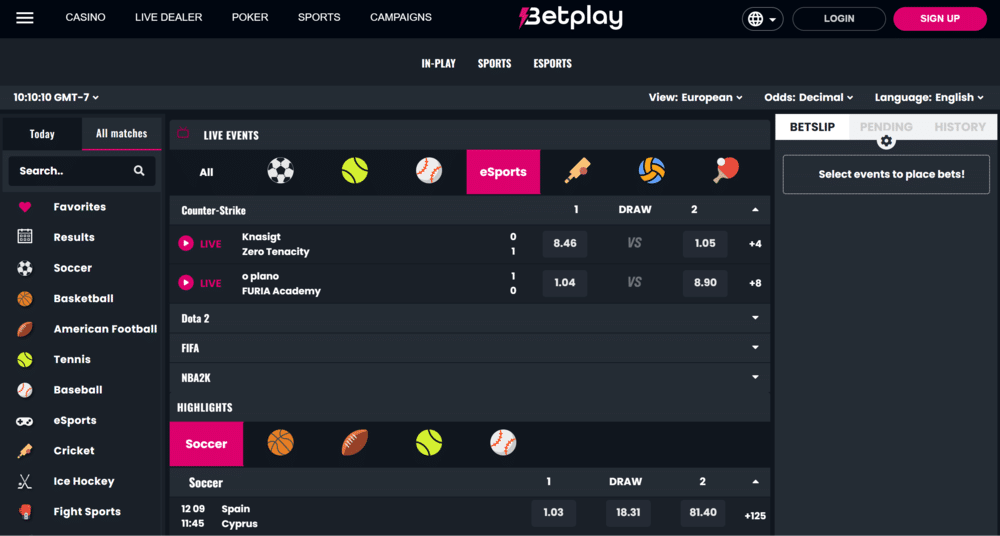Expand the FIFA section
Screen dimensions: 1000x536
point(756,348)
